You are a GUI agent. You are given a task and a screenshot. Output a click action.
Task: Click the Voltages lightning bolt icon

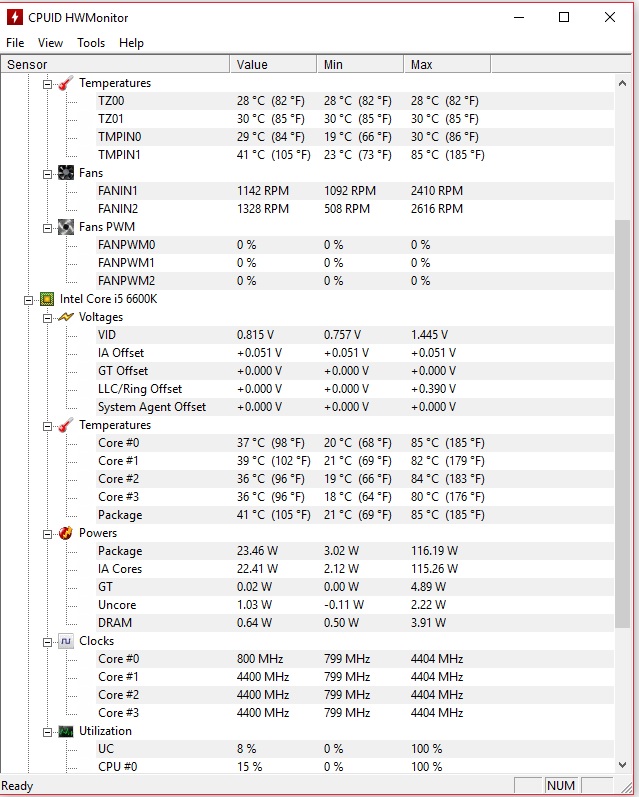[x=66, y=317]
